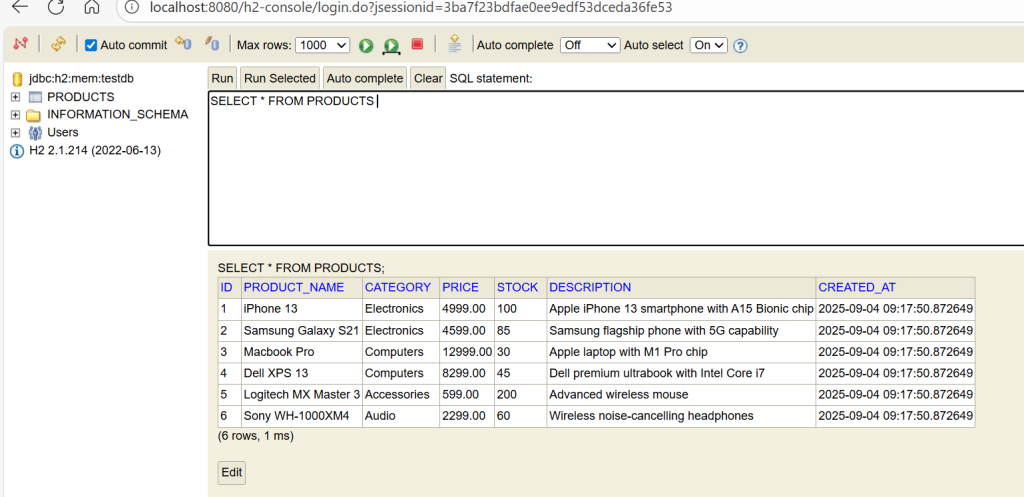Click inside the SQL statement text area

tap(600, 170)
